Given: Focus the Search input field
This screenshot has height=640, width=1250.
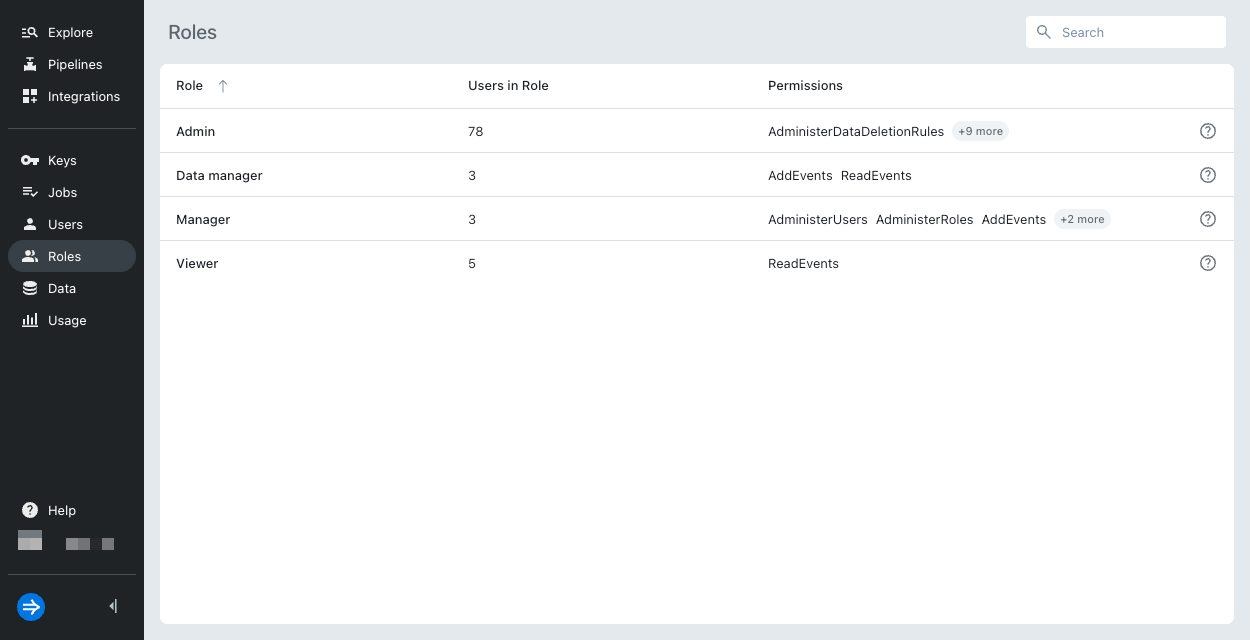Looking at the screenshot, I should pyautogui.click(x=1126, y=32).
